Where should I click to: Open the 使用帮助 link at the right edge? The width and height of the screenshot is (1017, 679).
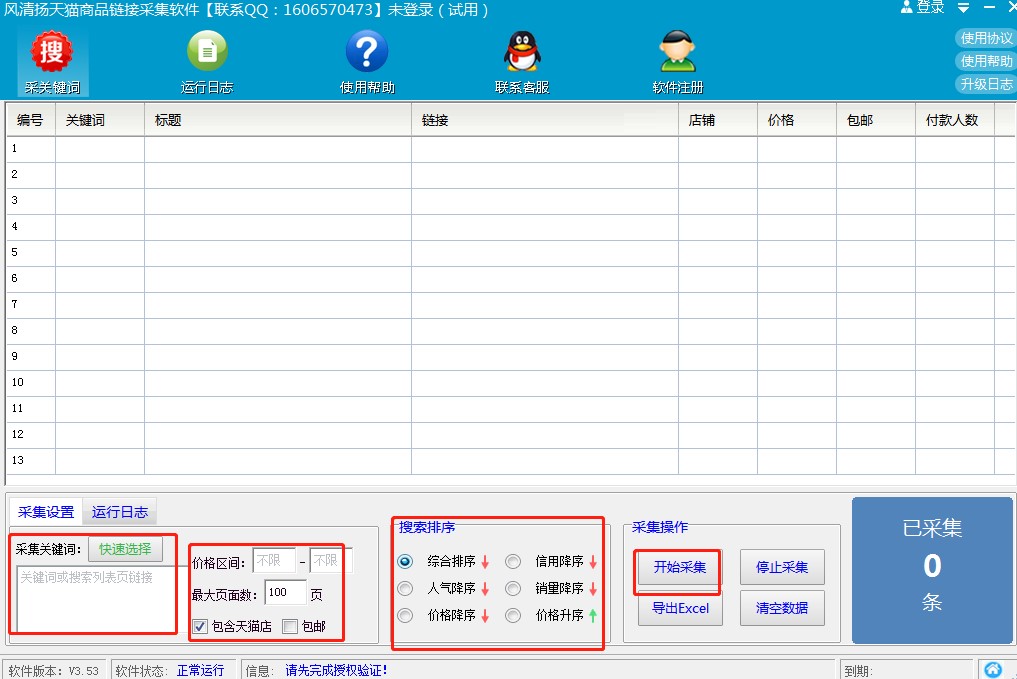click(x=986, y=61)
